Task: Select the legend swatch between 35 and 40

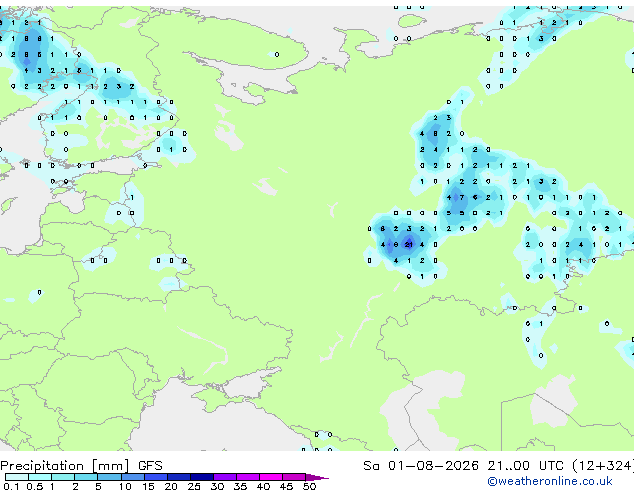Action: point(248,477)
